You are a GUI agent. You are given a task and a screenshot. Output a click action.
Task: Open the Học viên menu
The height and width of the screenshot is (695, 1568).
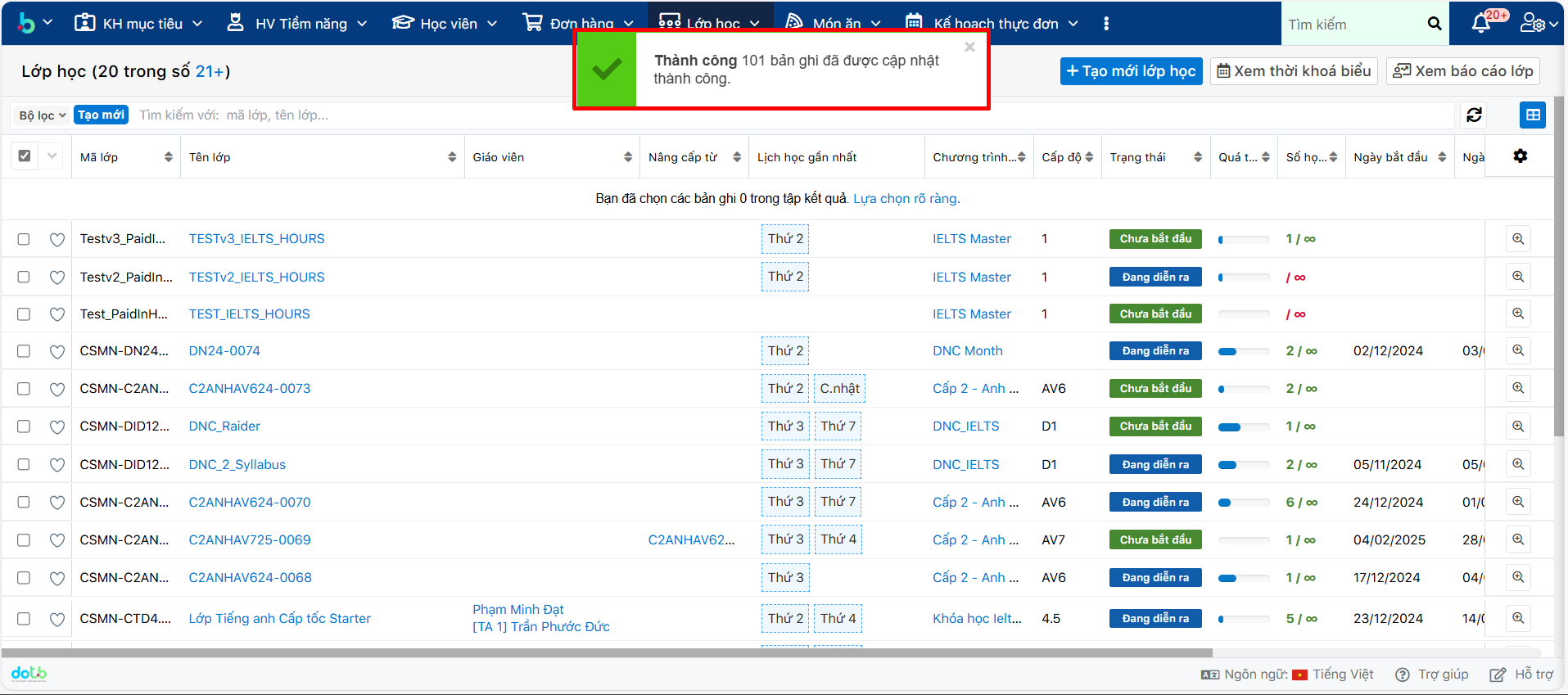(x=445, y=24)
